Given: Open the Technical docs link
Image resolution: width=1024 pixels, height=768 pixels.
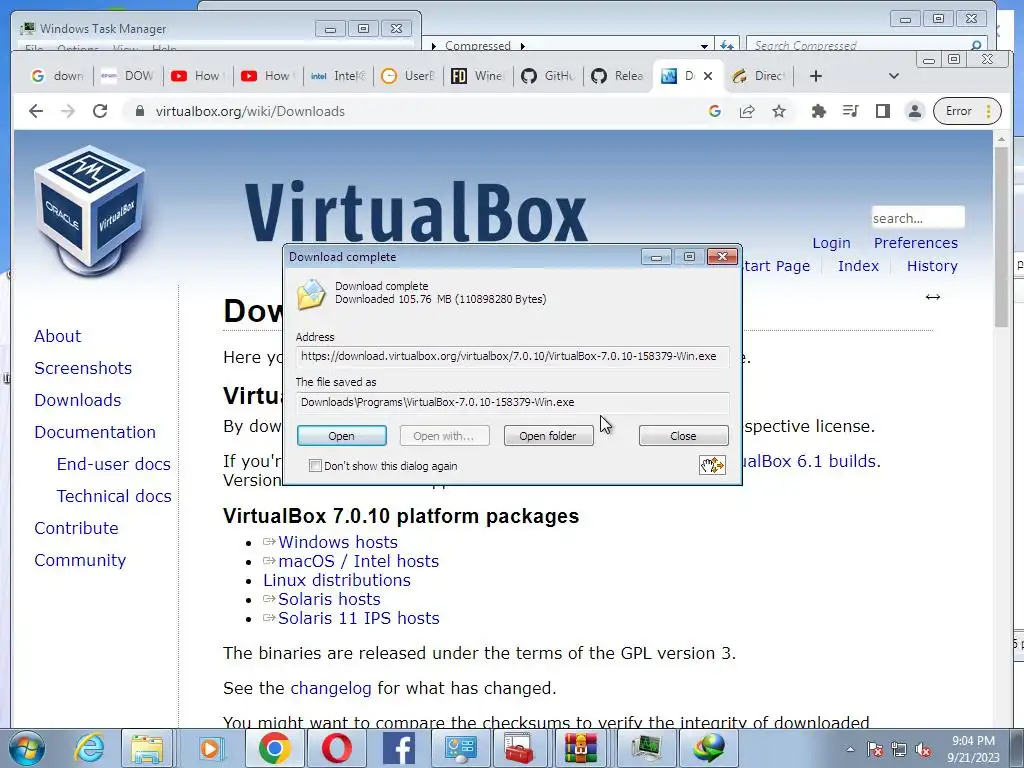Looking at the screenshot, I should pyautogui.click(x=114, y=496).
